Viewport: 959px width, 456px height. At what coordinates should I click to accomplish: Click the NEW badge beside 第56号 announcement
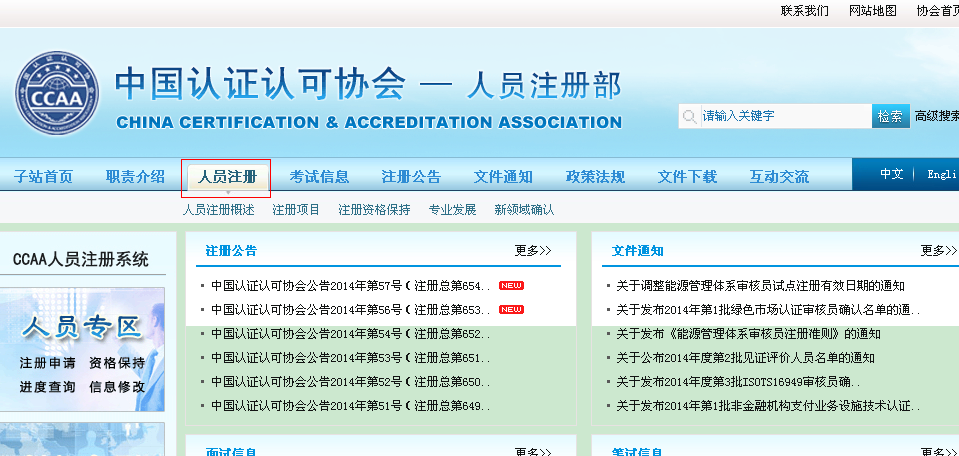coord(511,309)
